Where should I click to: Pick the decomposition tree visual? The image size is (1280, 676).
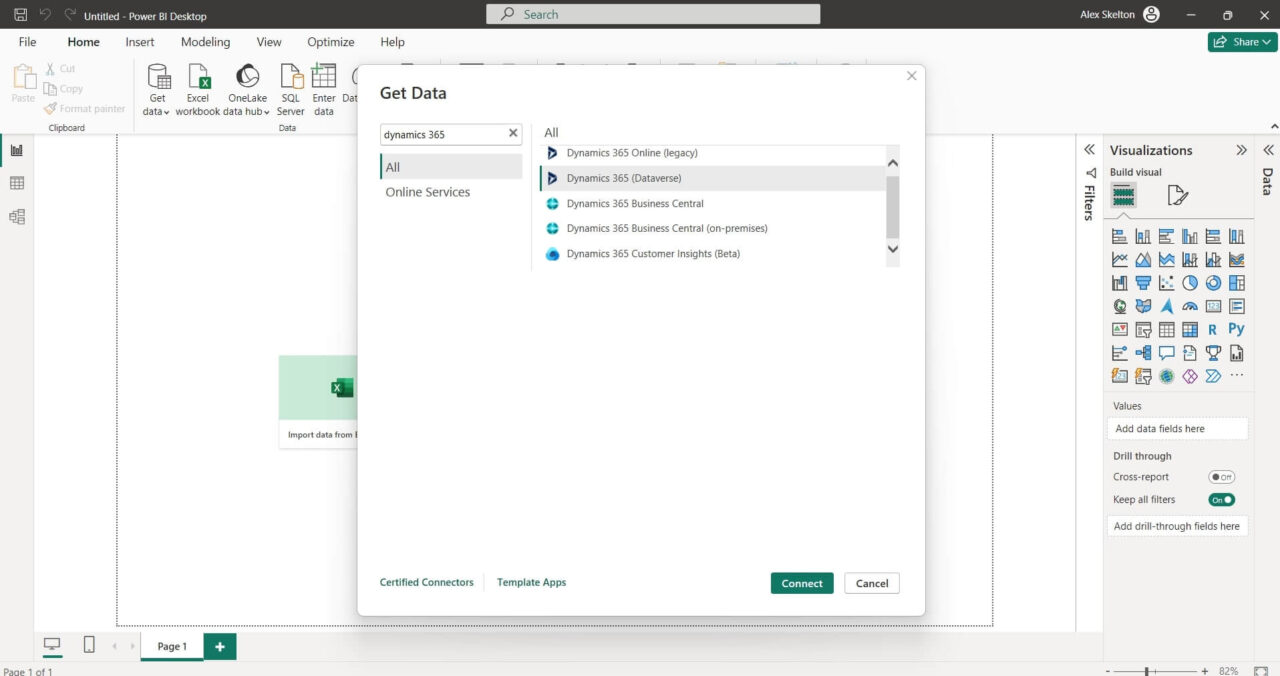coord(1143,353)
